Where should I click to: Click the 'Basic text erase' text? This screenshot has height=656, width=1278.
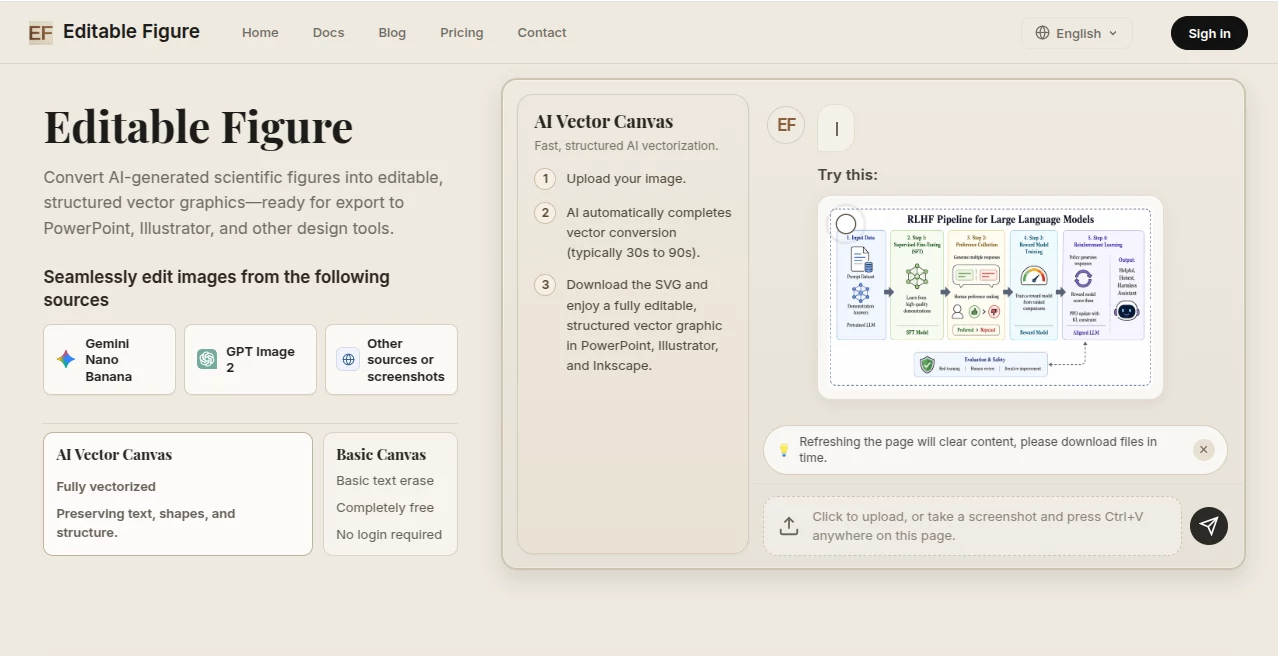point(385,481)
